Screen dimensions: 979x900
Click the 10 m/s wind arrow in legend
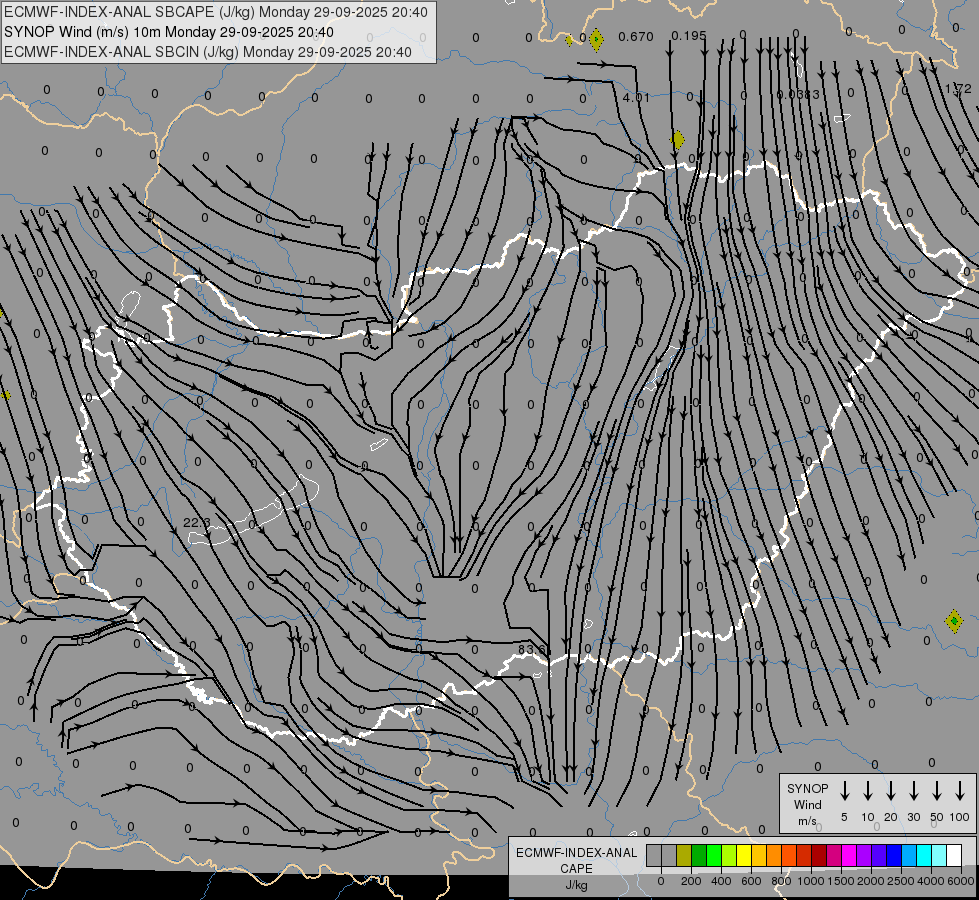click(868, 791)
